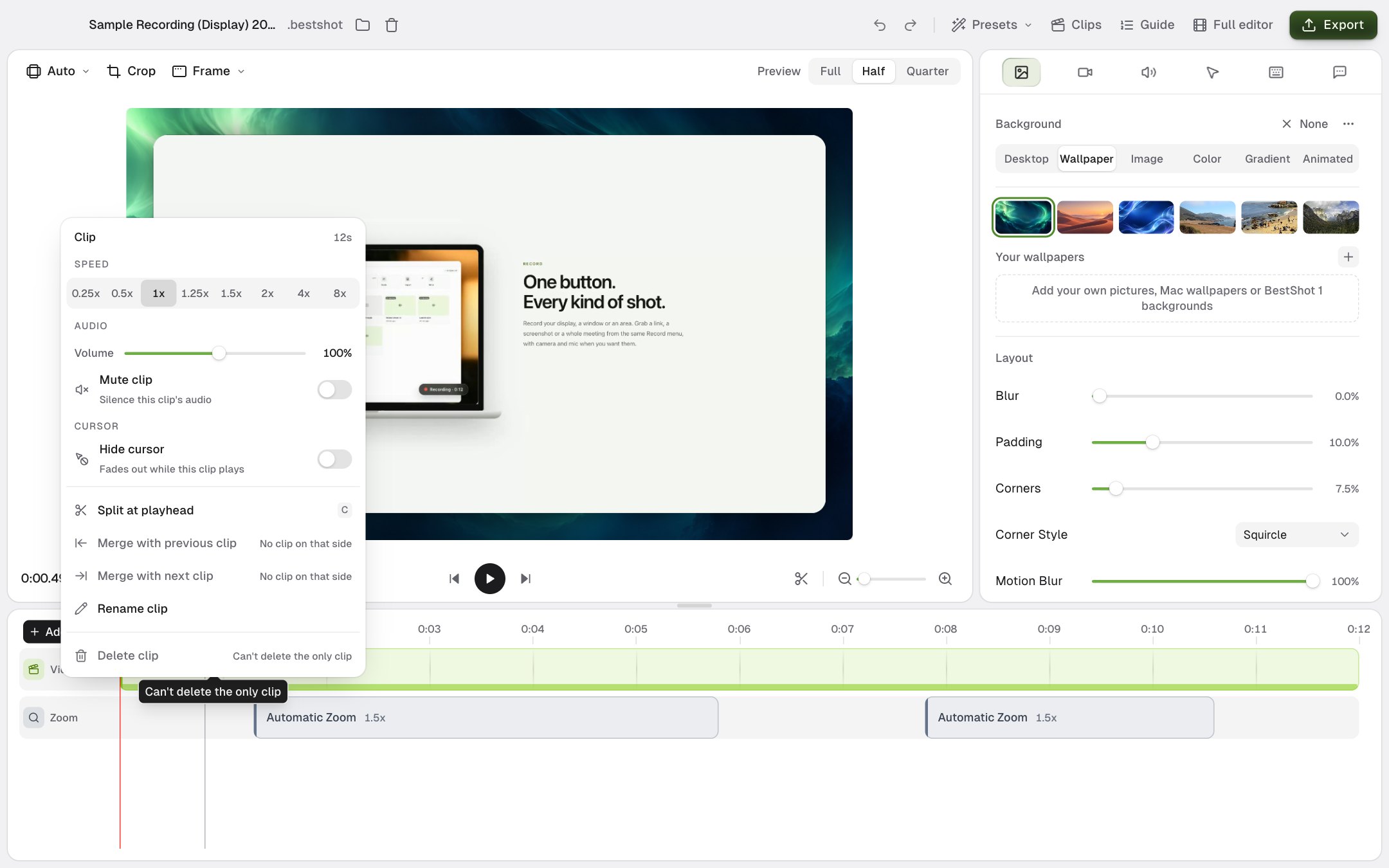
Task: Open the keyboard settings tab icon
Action: 1276,72
